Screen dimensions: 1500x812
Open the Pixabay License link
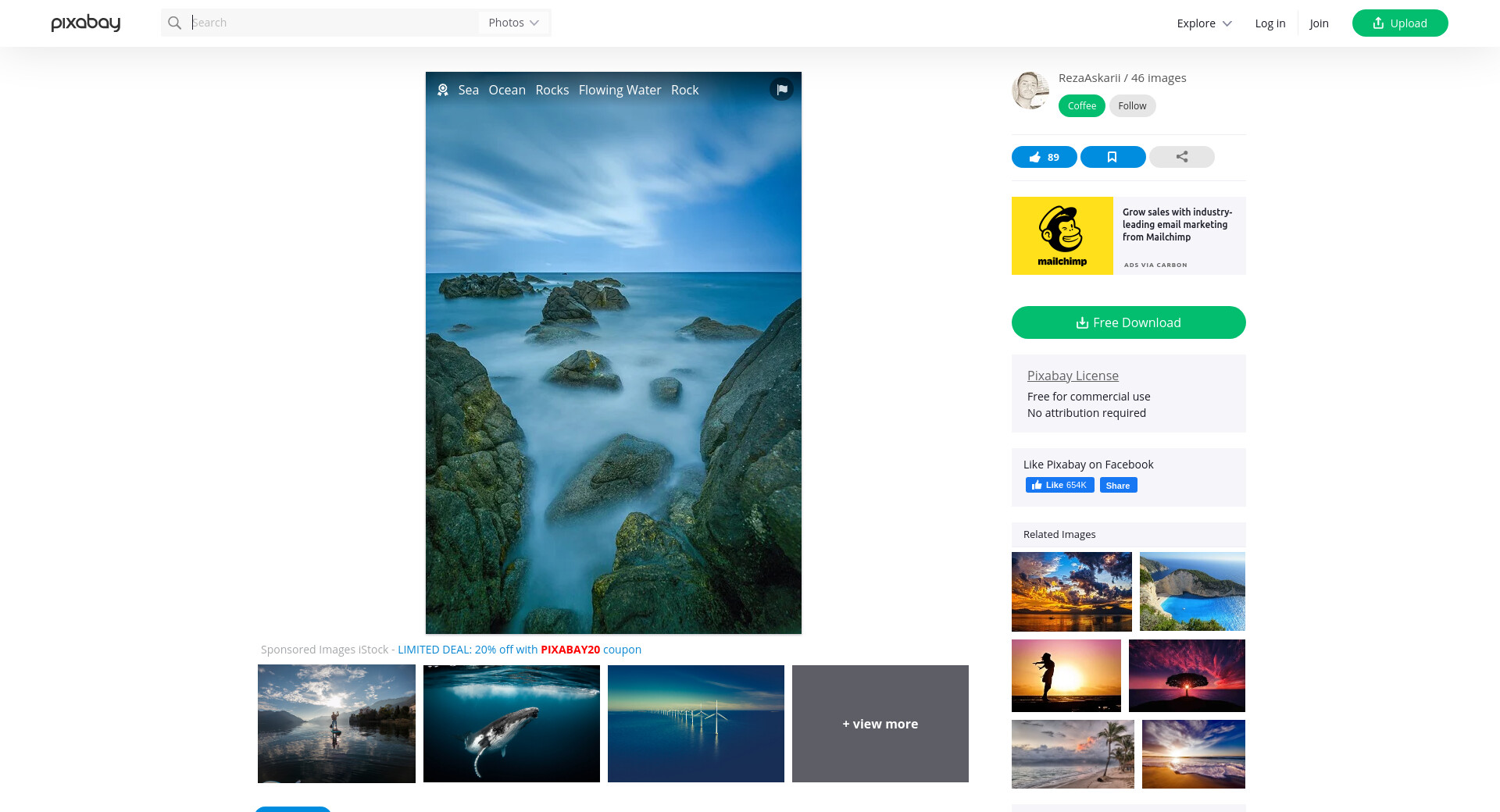(x=1073, y=376)
